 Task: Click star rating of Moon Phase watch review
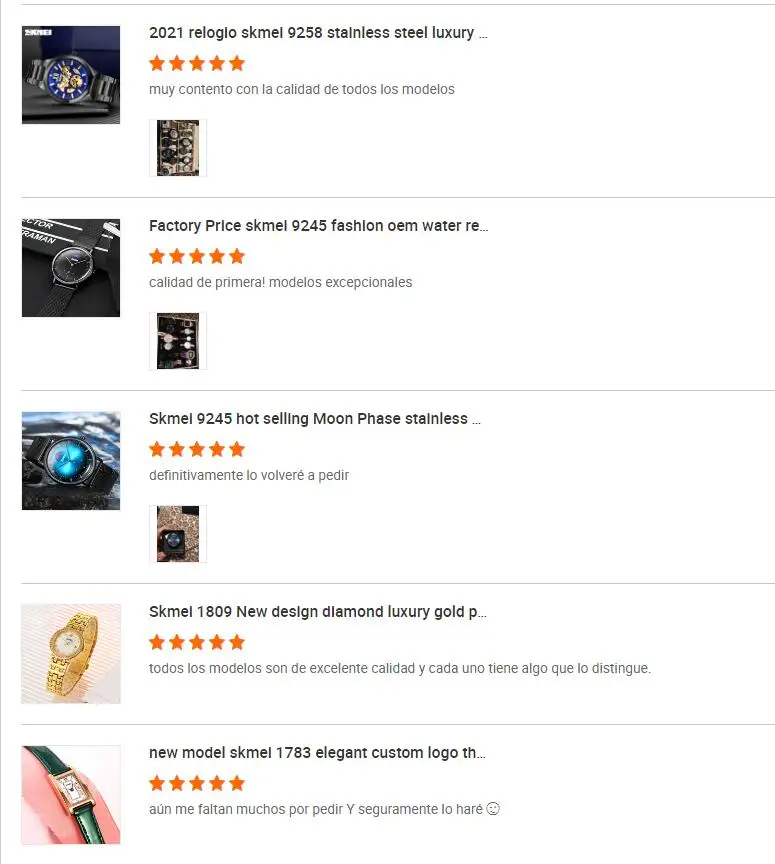(197, 449)
